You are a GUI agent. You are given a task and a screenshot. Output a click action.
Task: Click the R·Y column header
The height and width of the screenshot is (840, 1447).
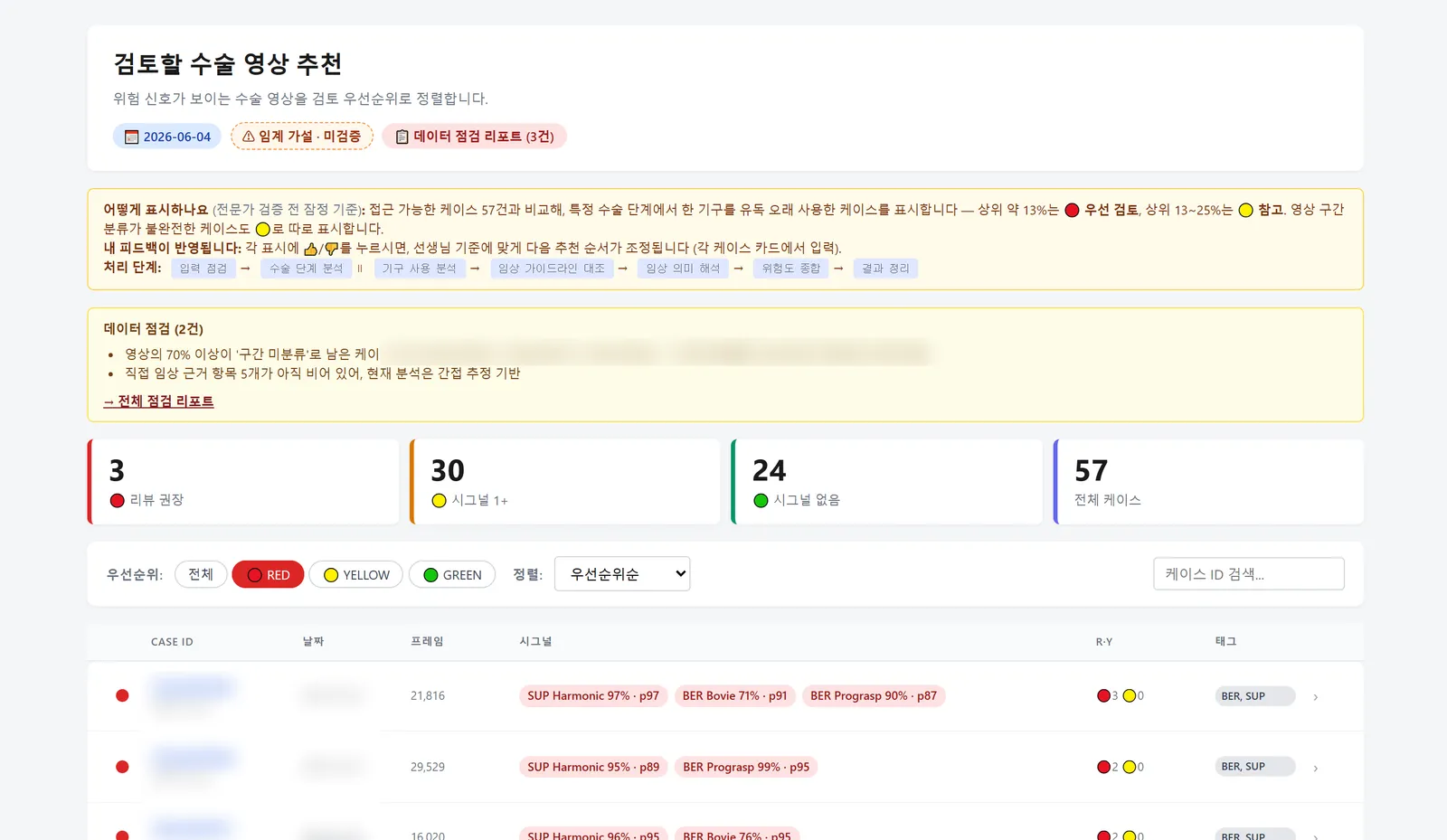(x=1104, y=642)
